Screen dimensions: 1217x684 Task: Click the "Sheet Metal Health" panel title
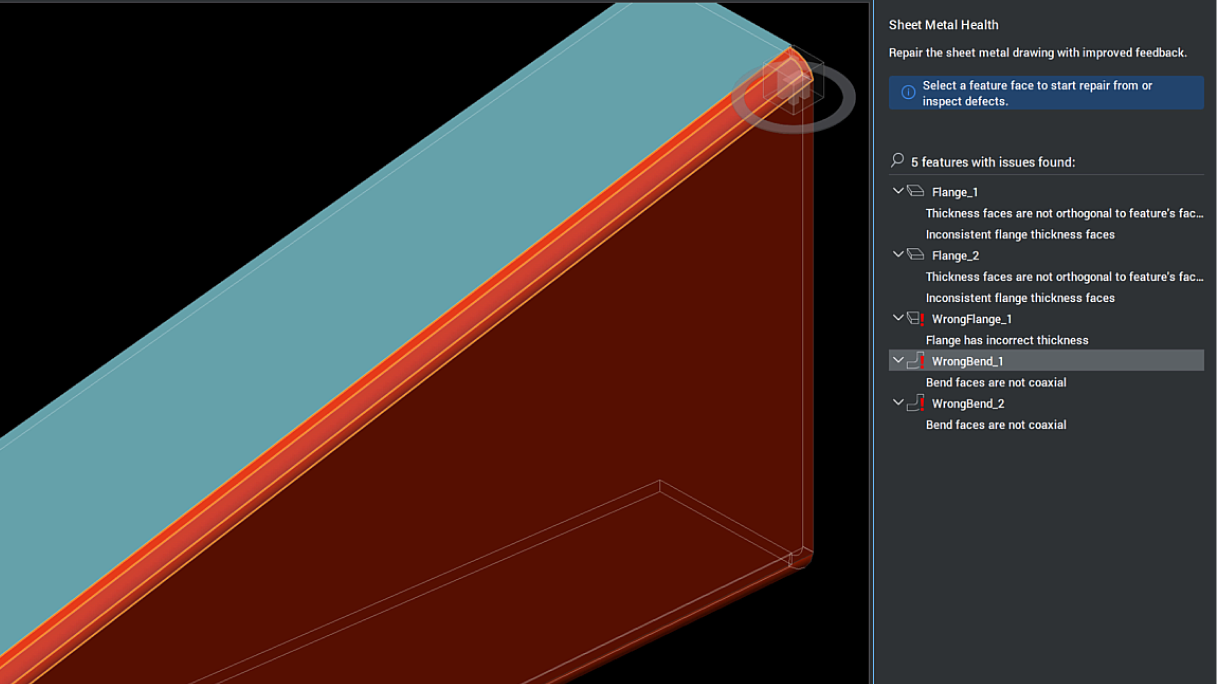[944, 25]
